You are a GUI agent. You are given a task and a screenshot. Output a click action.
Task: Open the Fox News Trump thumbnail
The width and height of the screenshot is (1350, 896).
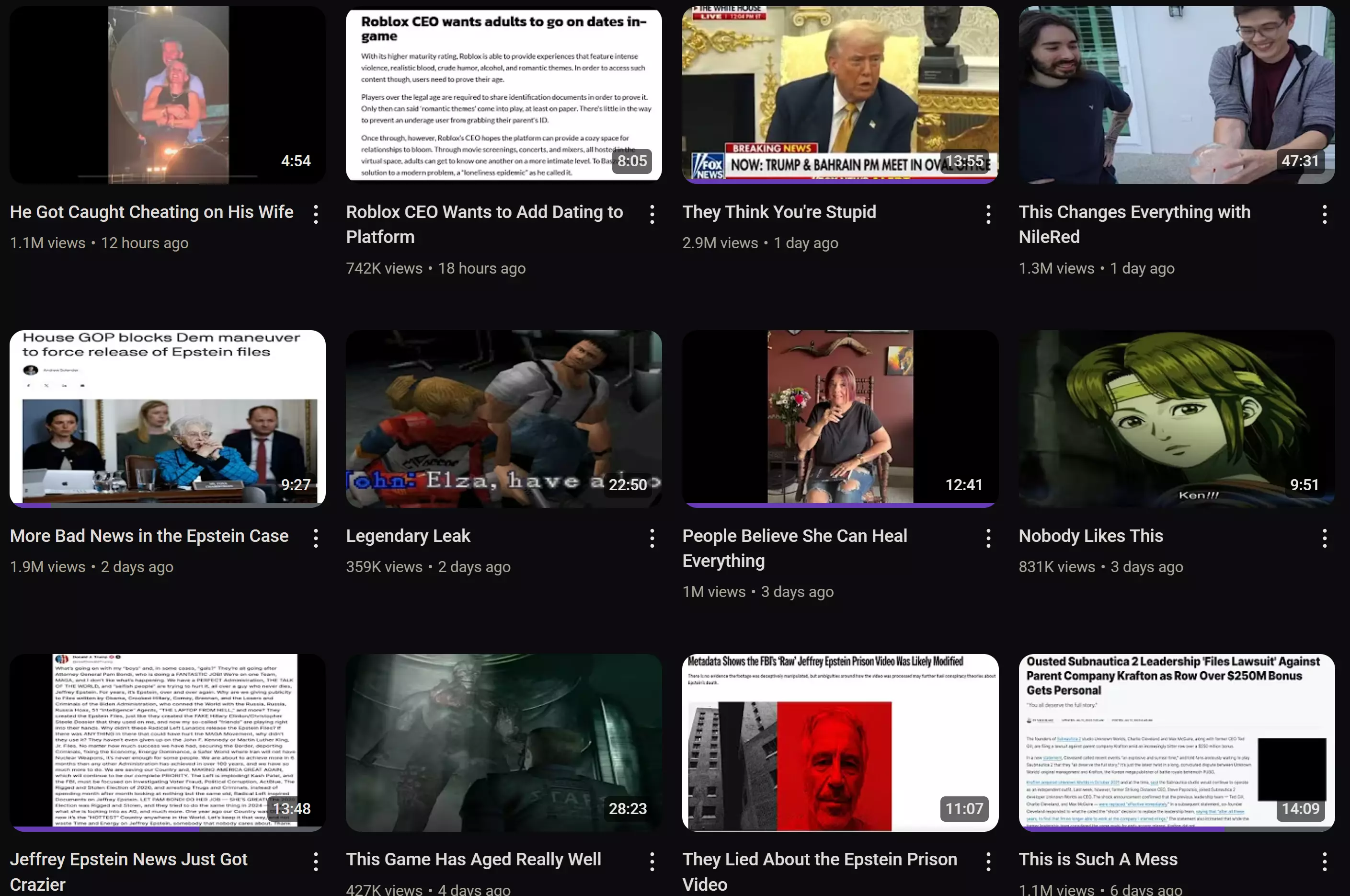pos(840,95)
